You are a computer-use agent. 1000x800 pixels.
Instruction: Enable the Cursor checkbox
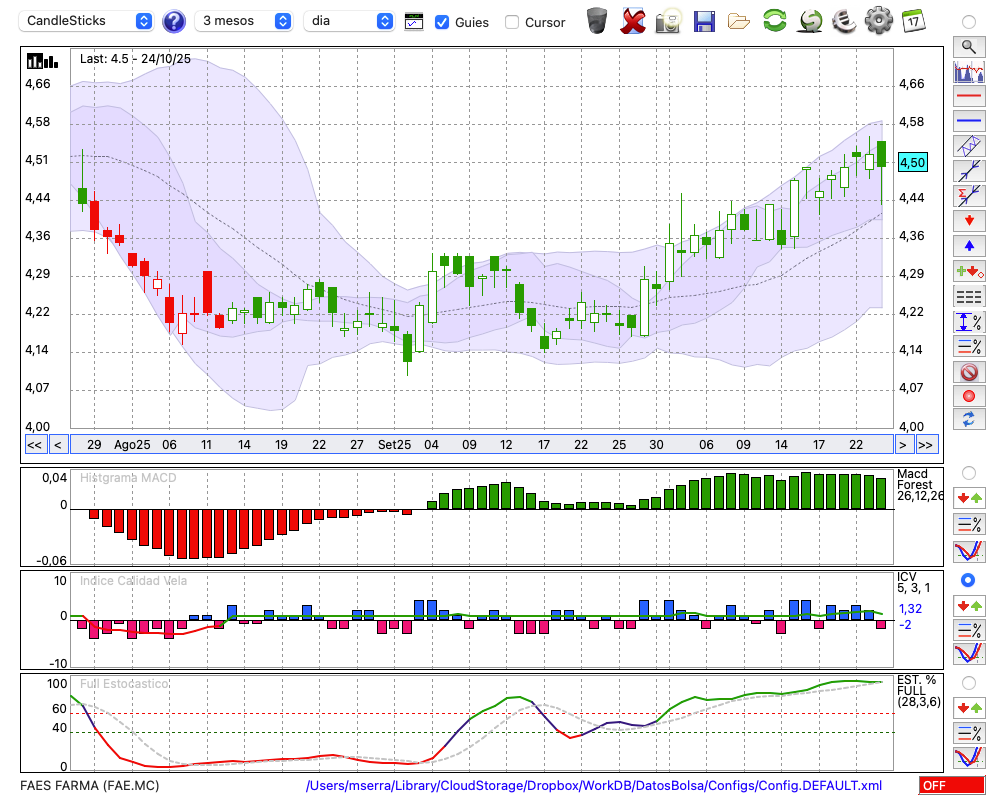(511, 22)
